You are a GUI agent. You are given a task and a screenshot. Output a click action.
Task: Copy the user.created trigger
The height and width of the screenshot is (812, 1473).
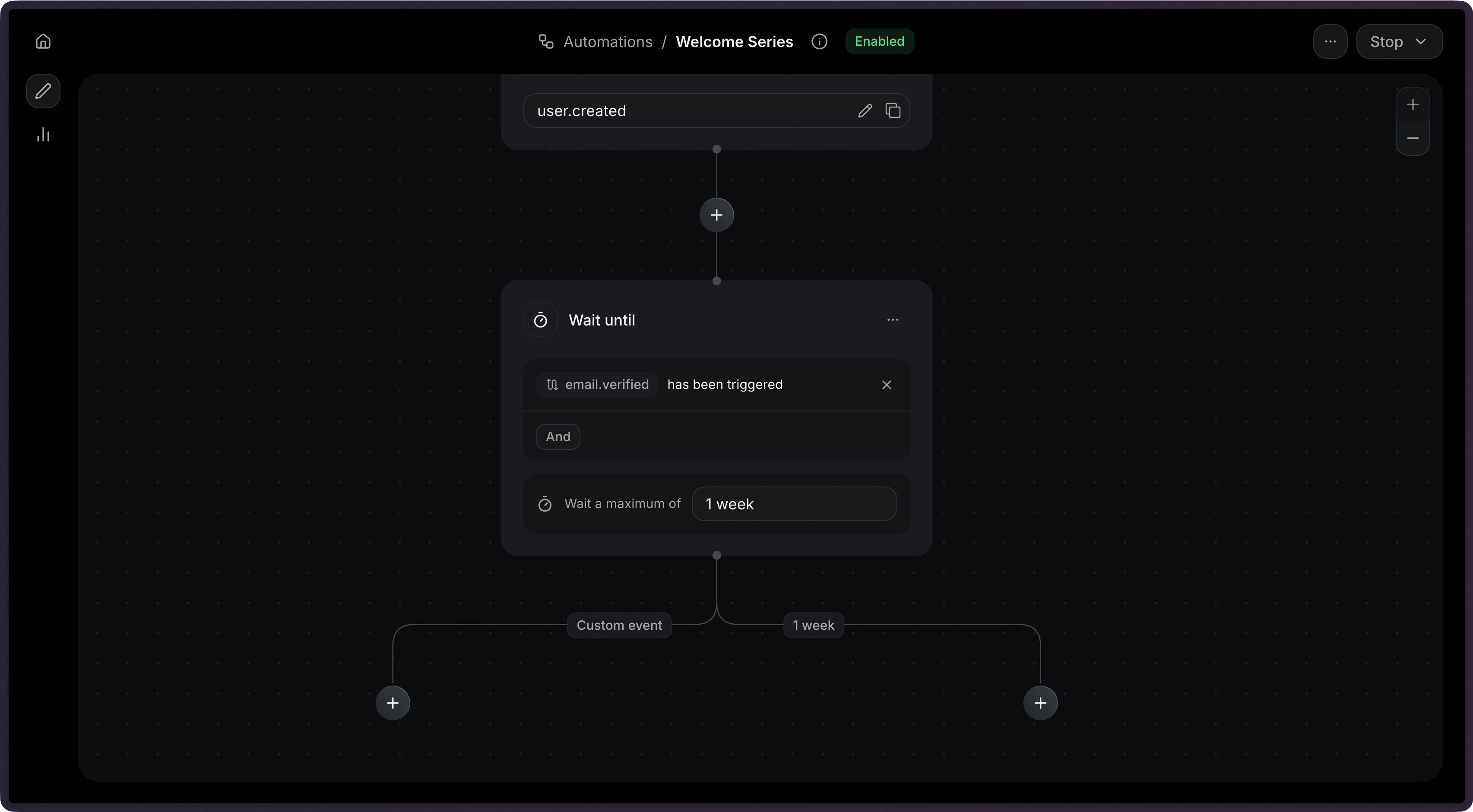click(893, 110)
